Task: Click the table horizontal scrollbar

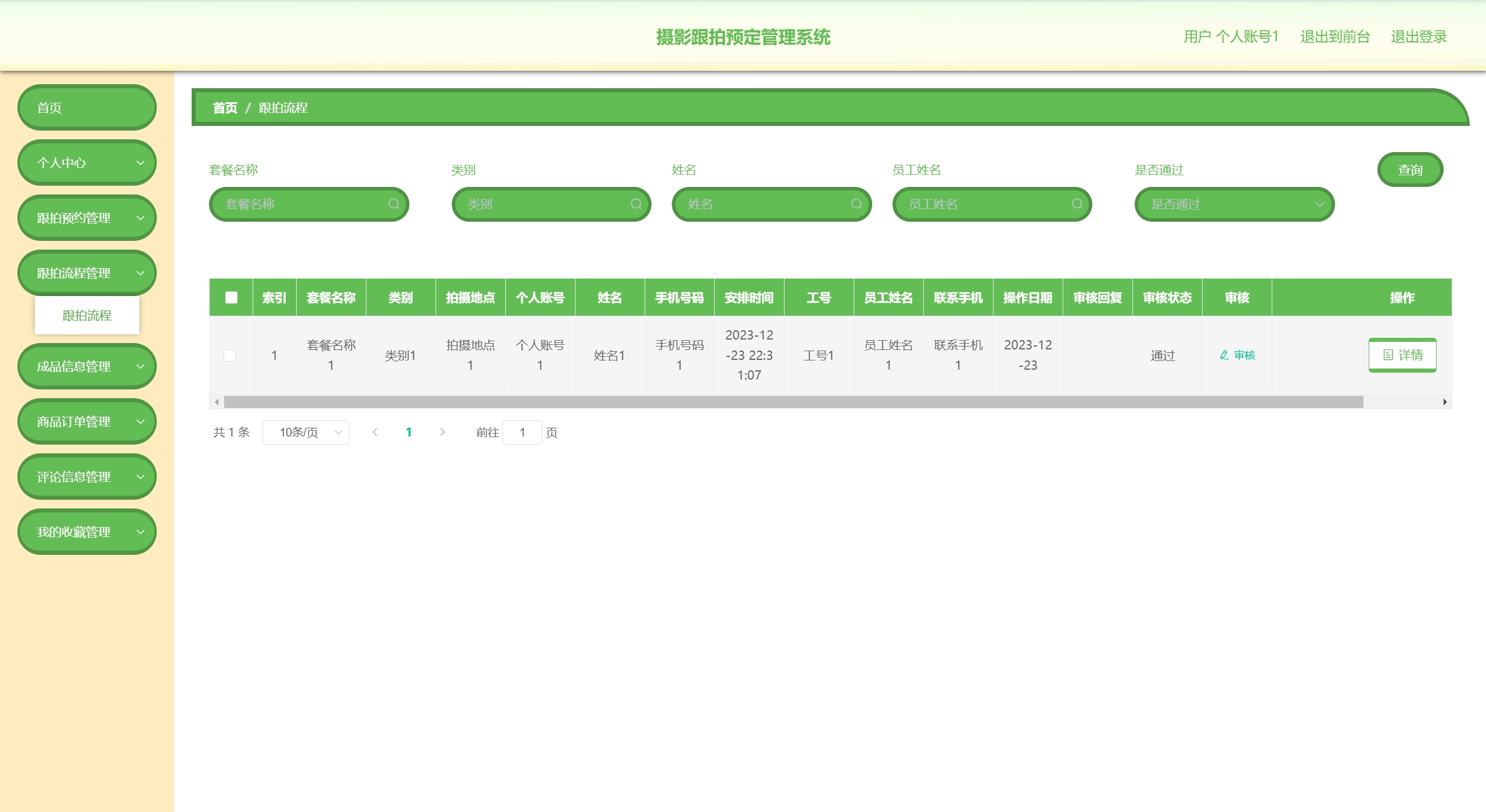Action: 793,402
